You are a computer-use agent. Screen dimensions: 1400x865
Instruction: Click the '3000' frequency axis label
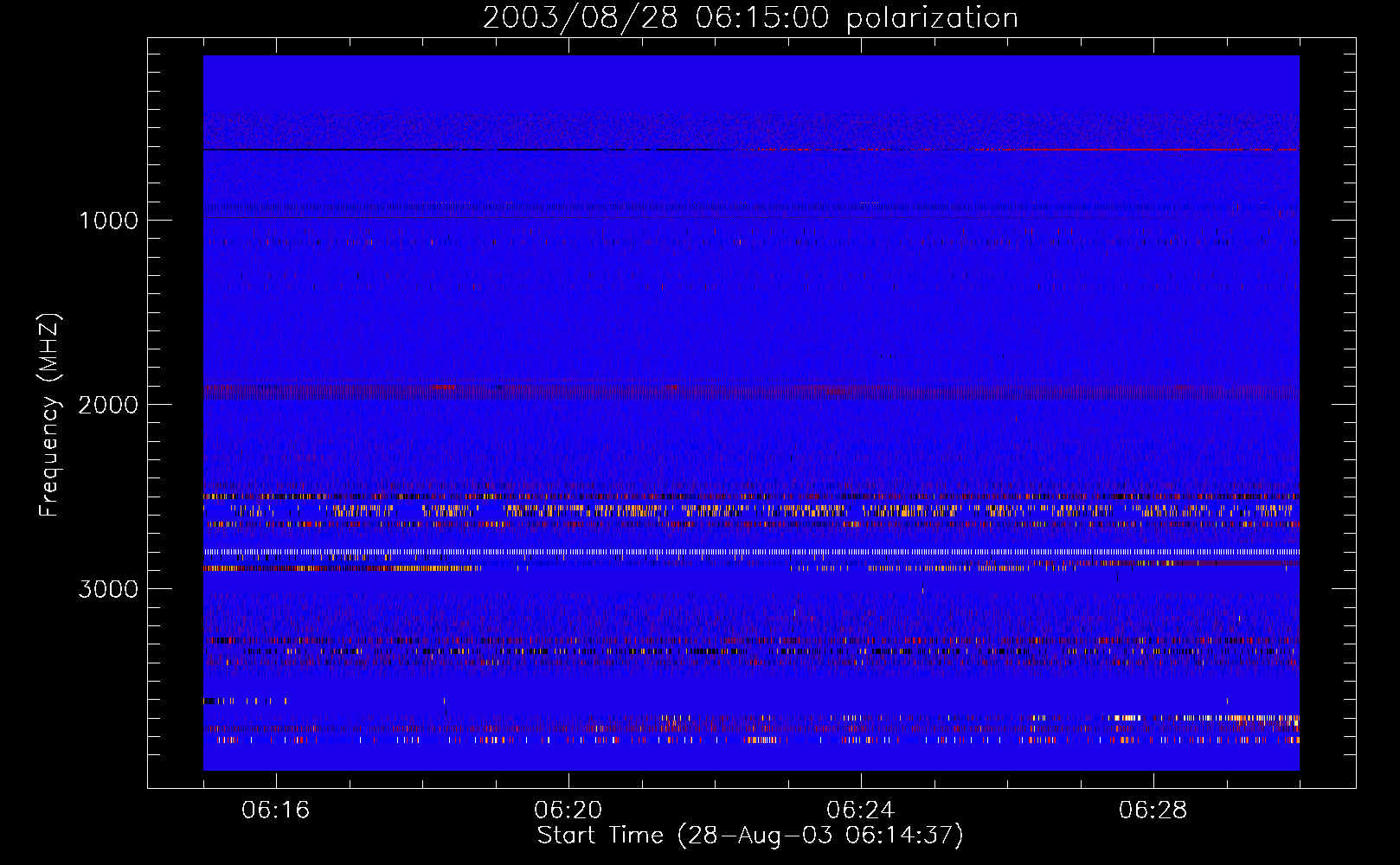click(x=108, y=589)
